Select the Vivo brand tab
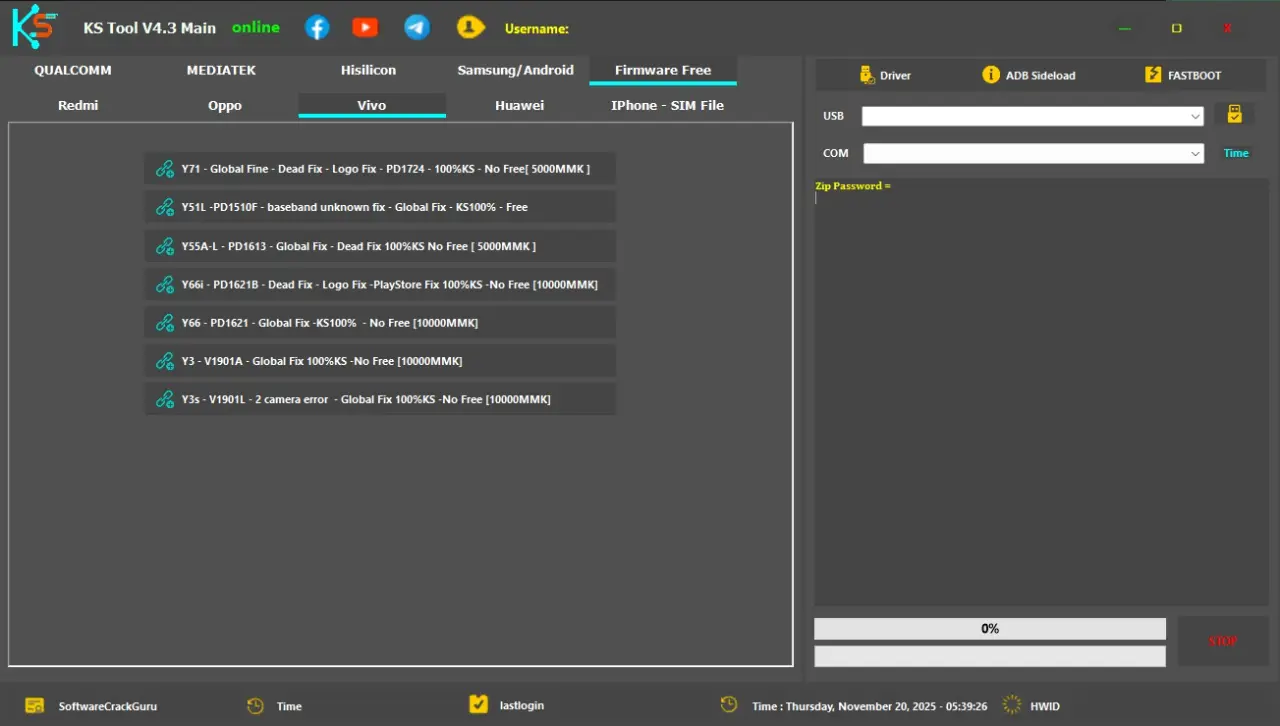 (x=372, y=105)
